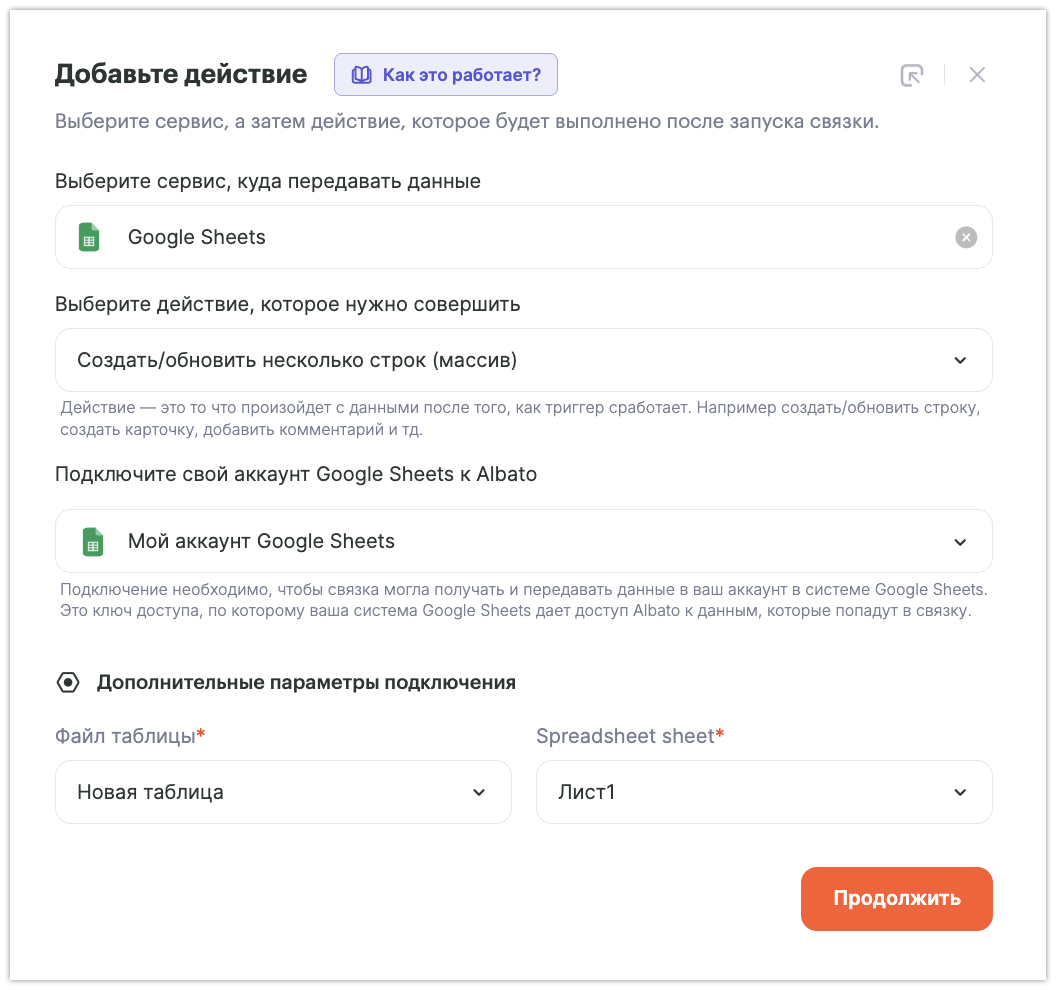Expand the Spreadsheet sheet dropdown chevron
This screenshot has height=990, width=1056.
click(x=960, y=792)
